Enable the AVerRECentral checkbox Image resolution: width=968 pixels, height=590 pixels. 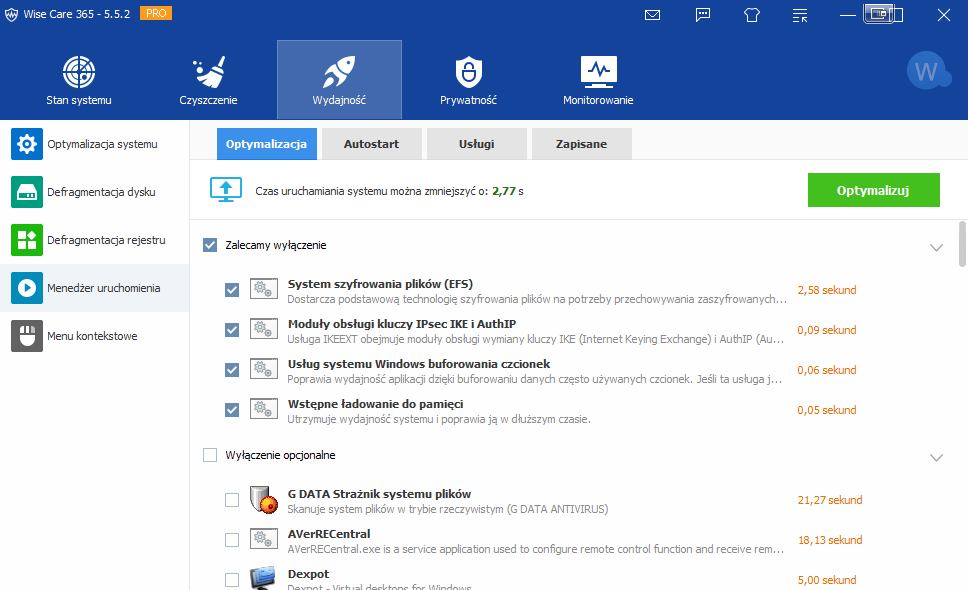[232, 540]
